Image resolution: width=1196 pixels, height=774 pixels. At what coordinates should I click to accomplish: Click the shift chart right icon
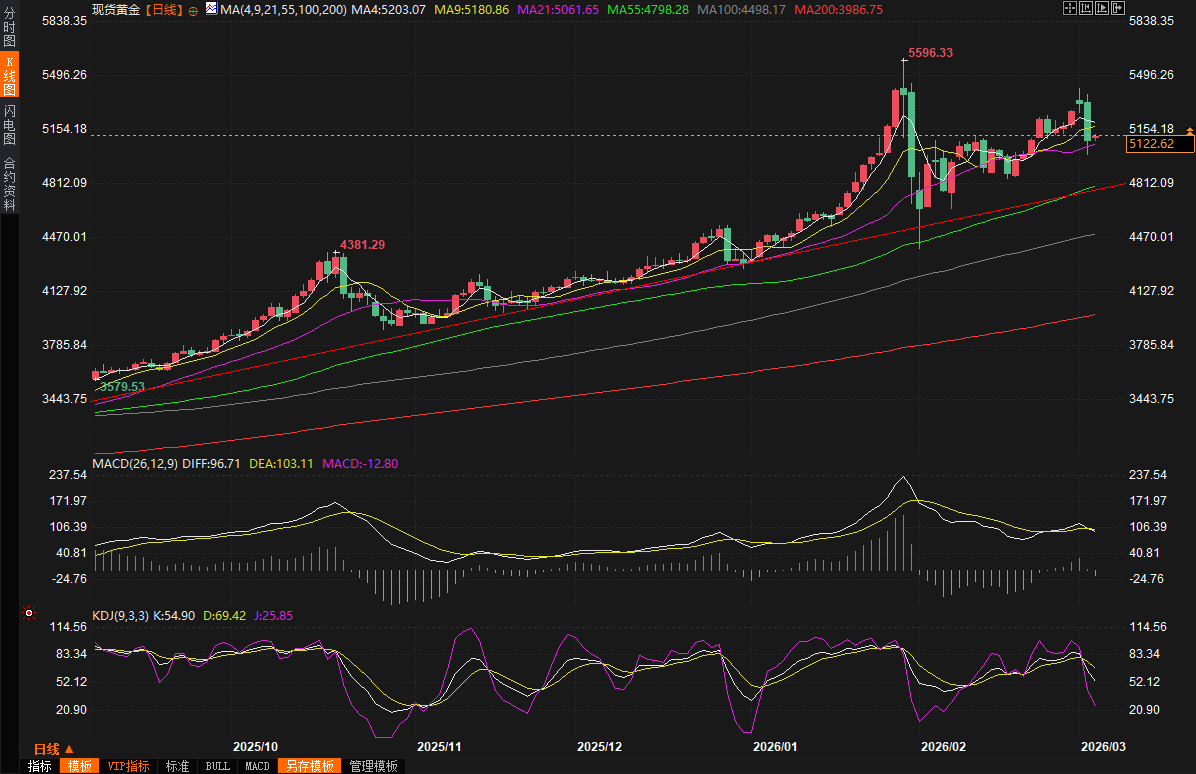[x=1117, y=8]
